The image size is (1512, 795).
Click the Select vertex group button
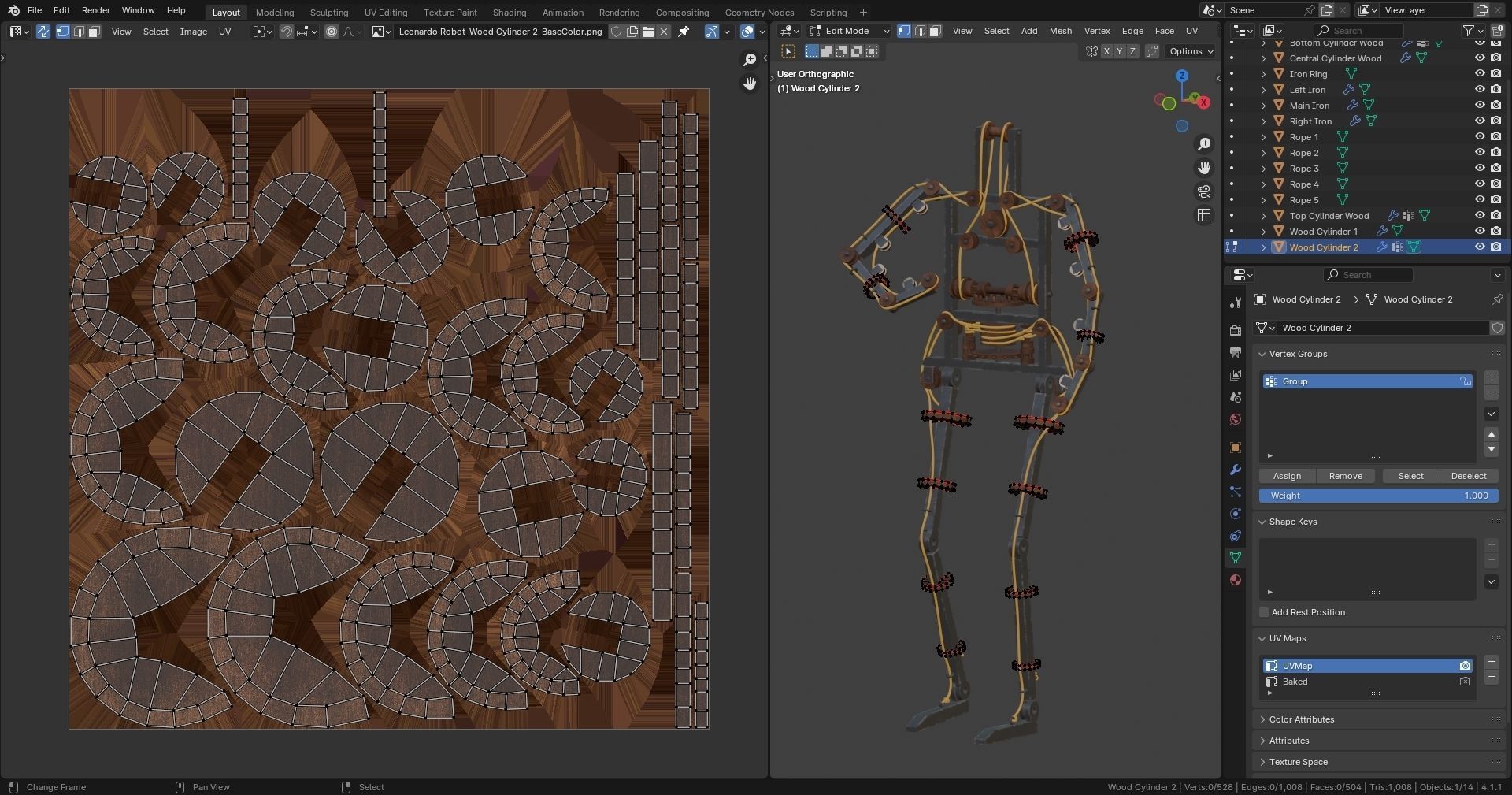click(x=1410, y=476)
